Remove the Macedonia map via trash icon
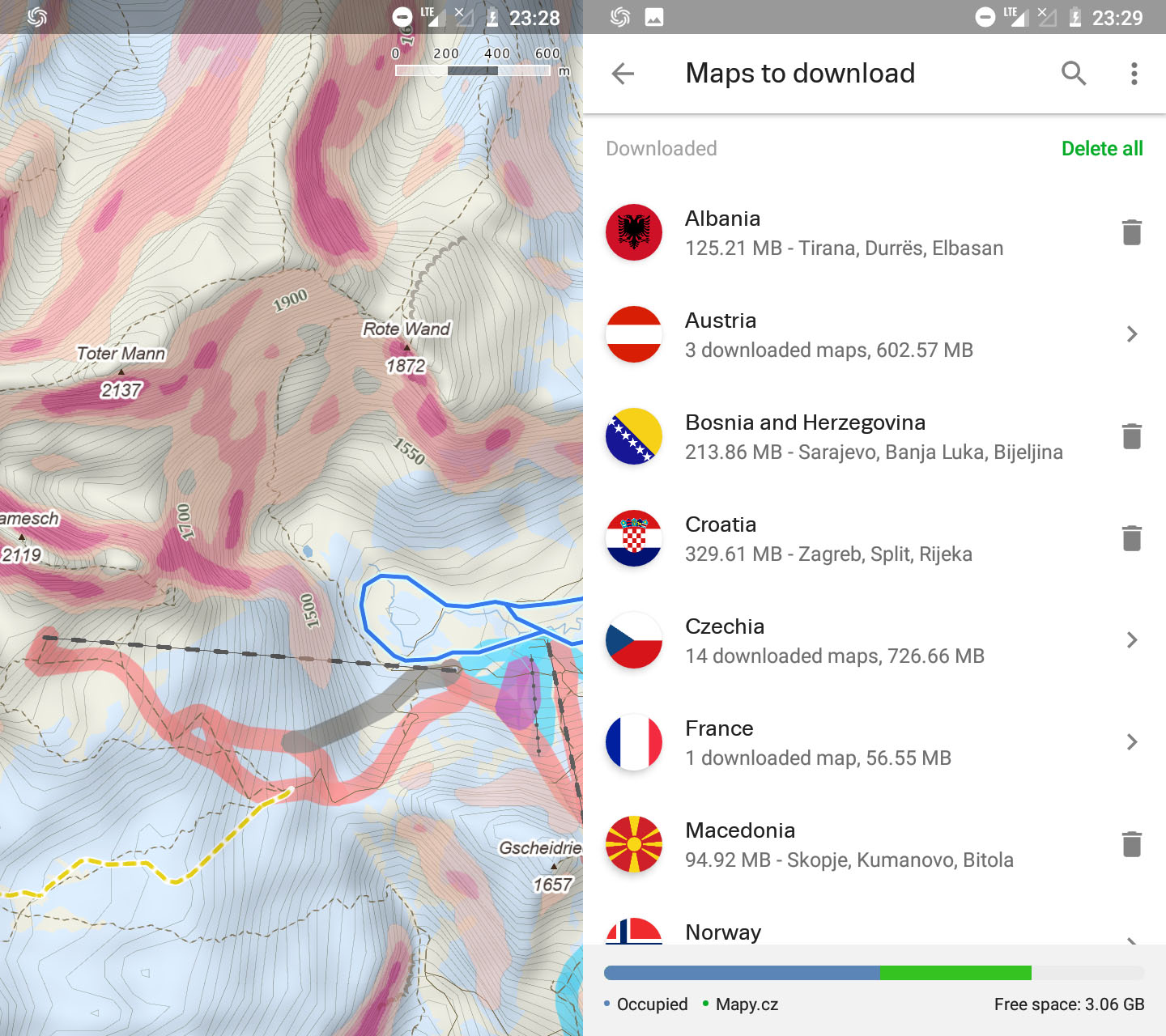This screenshot has width=1166, height=1036. click(x=1131, y=844)
